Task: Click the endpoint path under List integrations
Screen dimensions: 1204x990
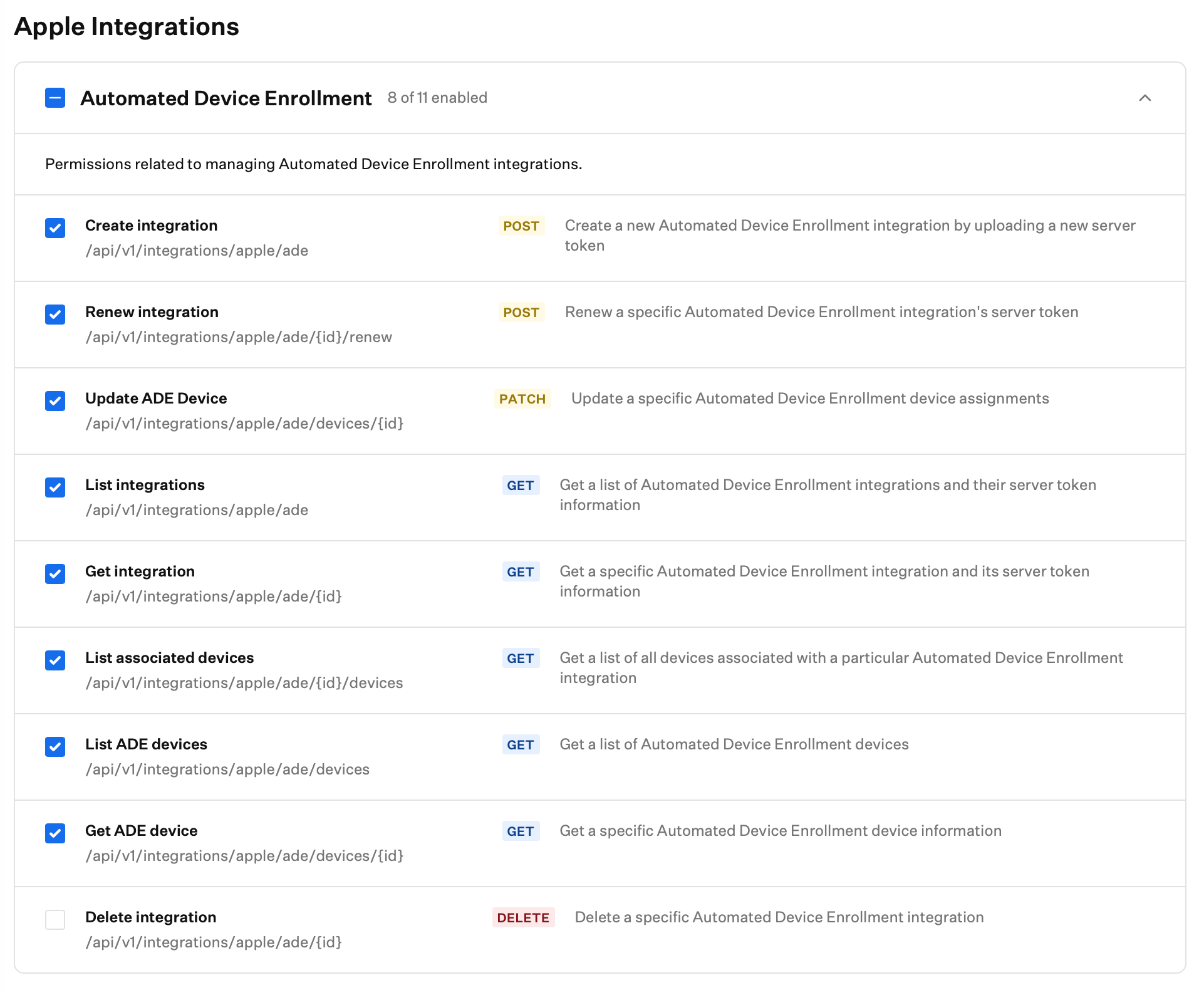Action: coord(197,510)
